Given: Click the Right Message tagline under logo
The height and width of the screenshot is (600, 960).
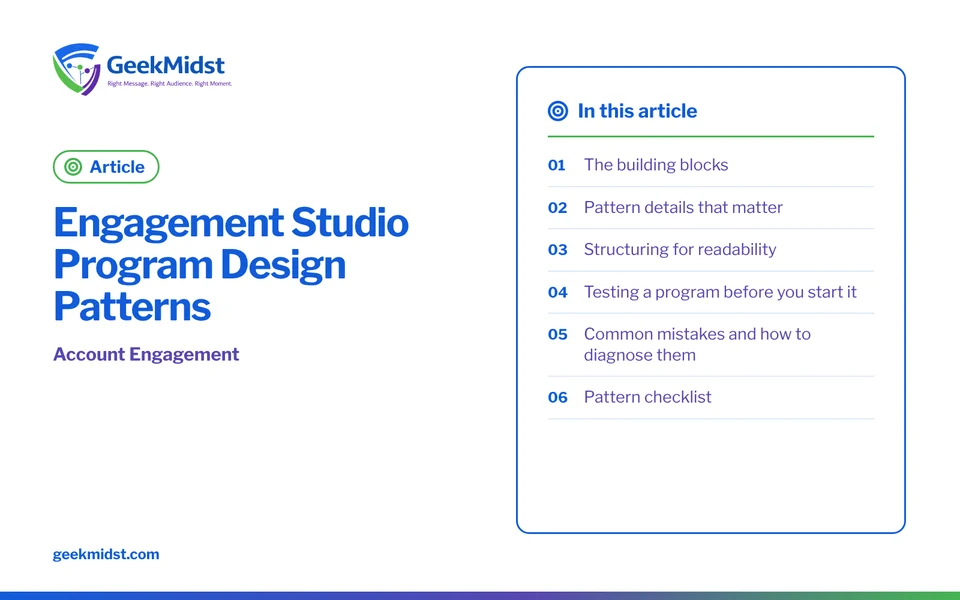Looking at the screenshot, I should [170, 83].
